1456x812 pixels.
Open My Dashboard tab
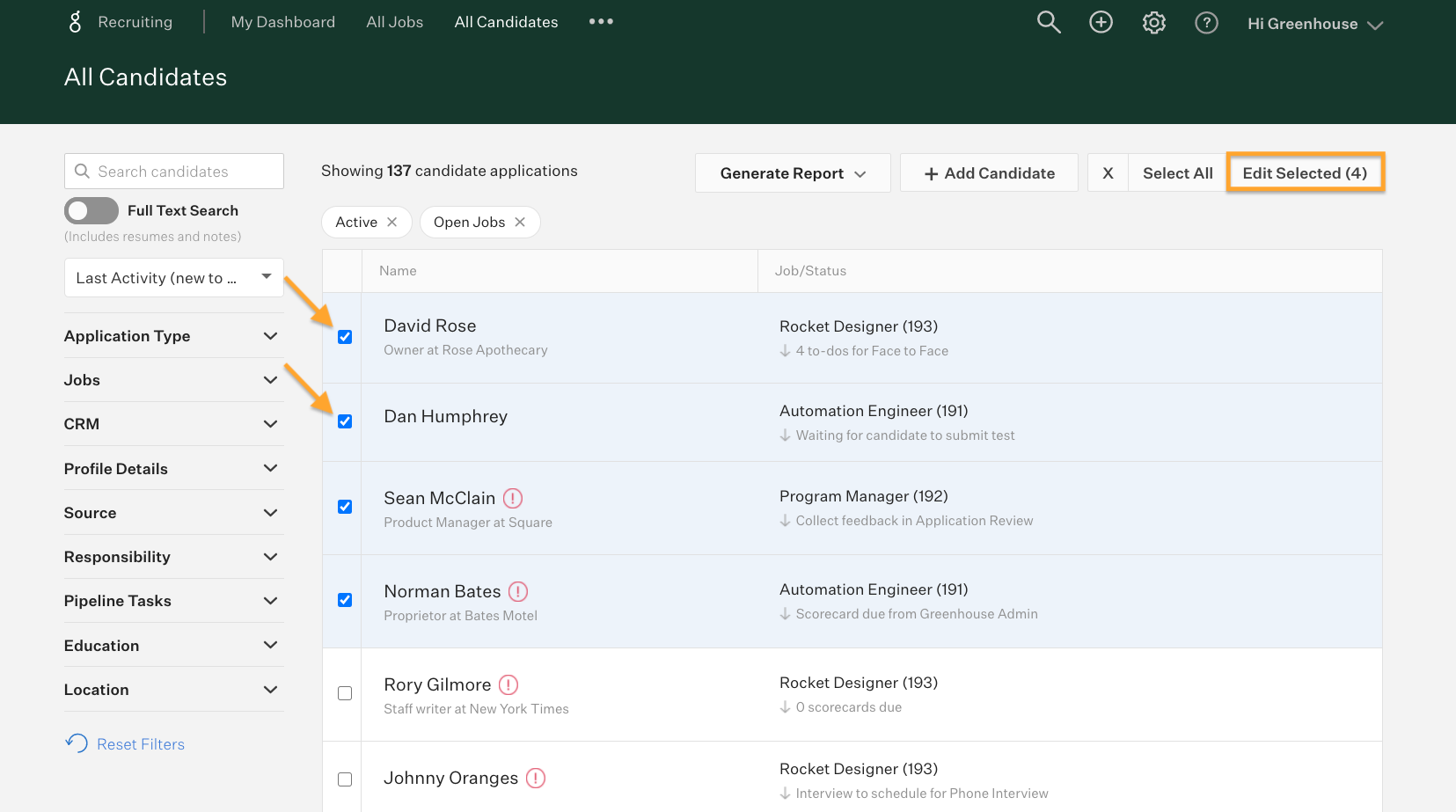(283, 22)
